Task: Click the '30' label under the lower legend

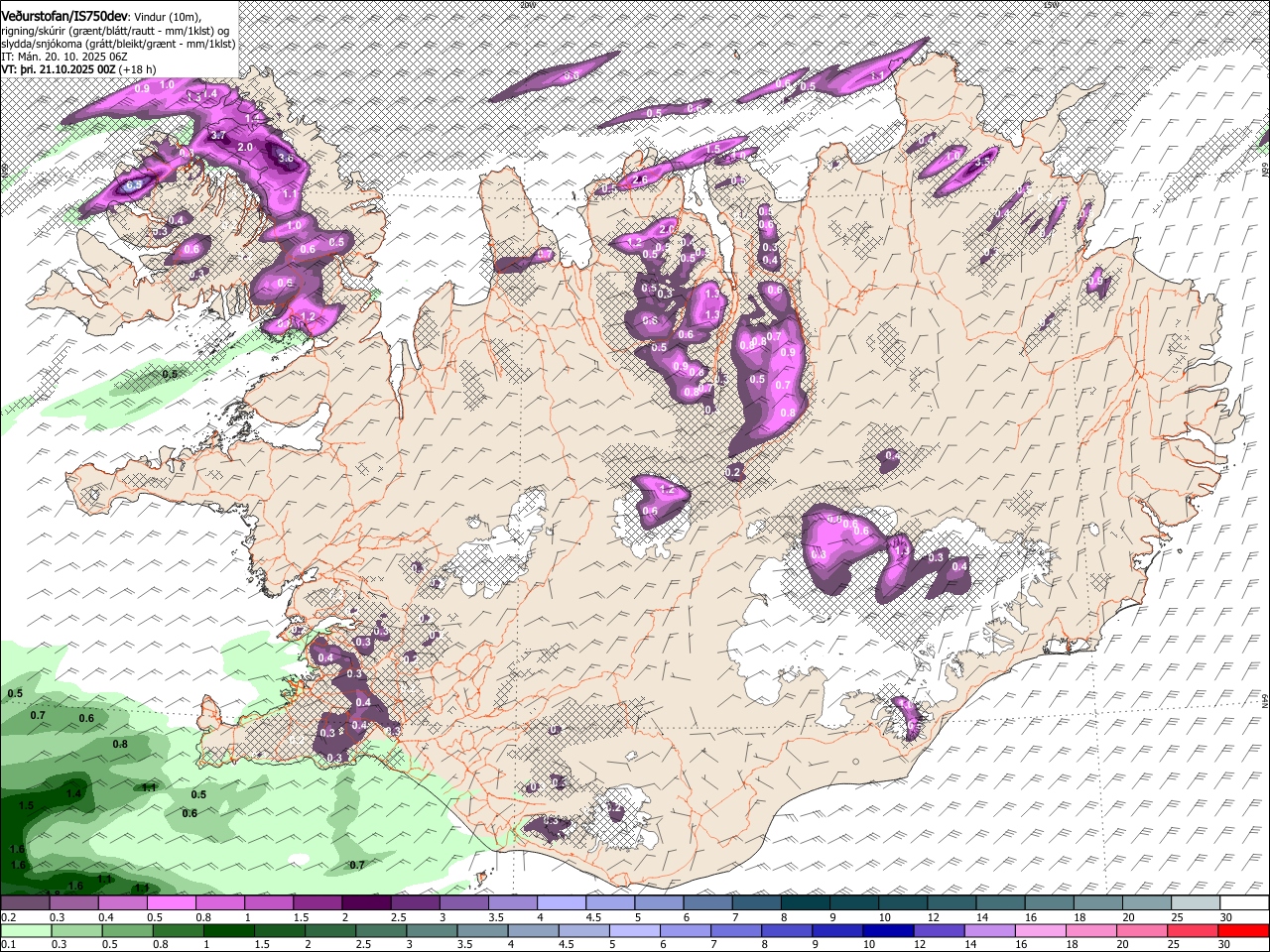Action: tap(1226, 944)
